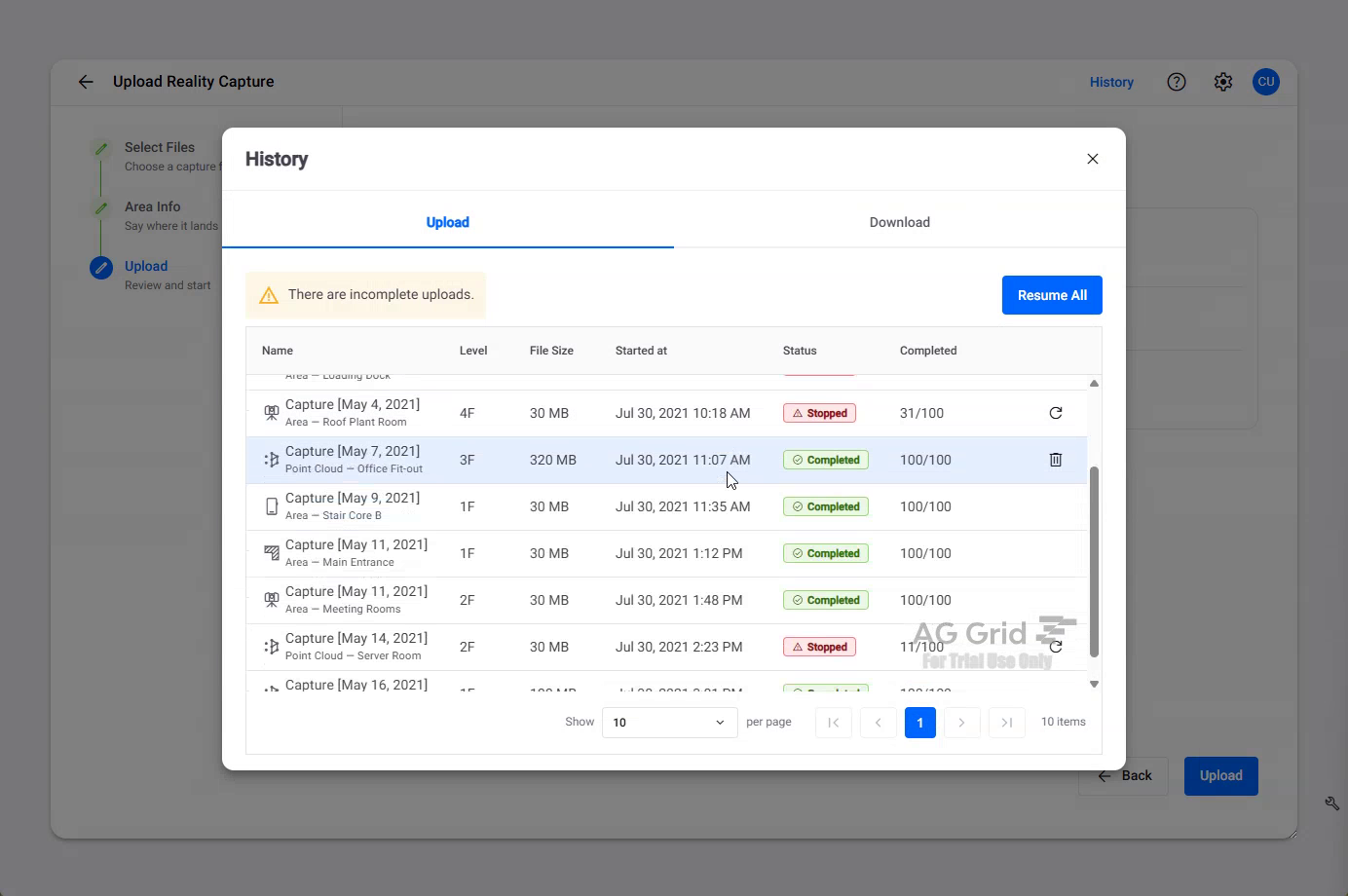Switch to the Download tab
The width and height of the screenshot is (1348, 896).
900,222
